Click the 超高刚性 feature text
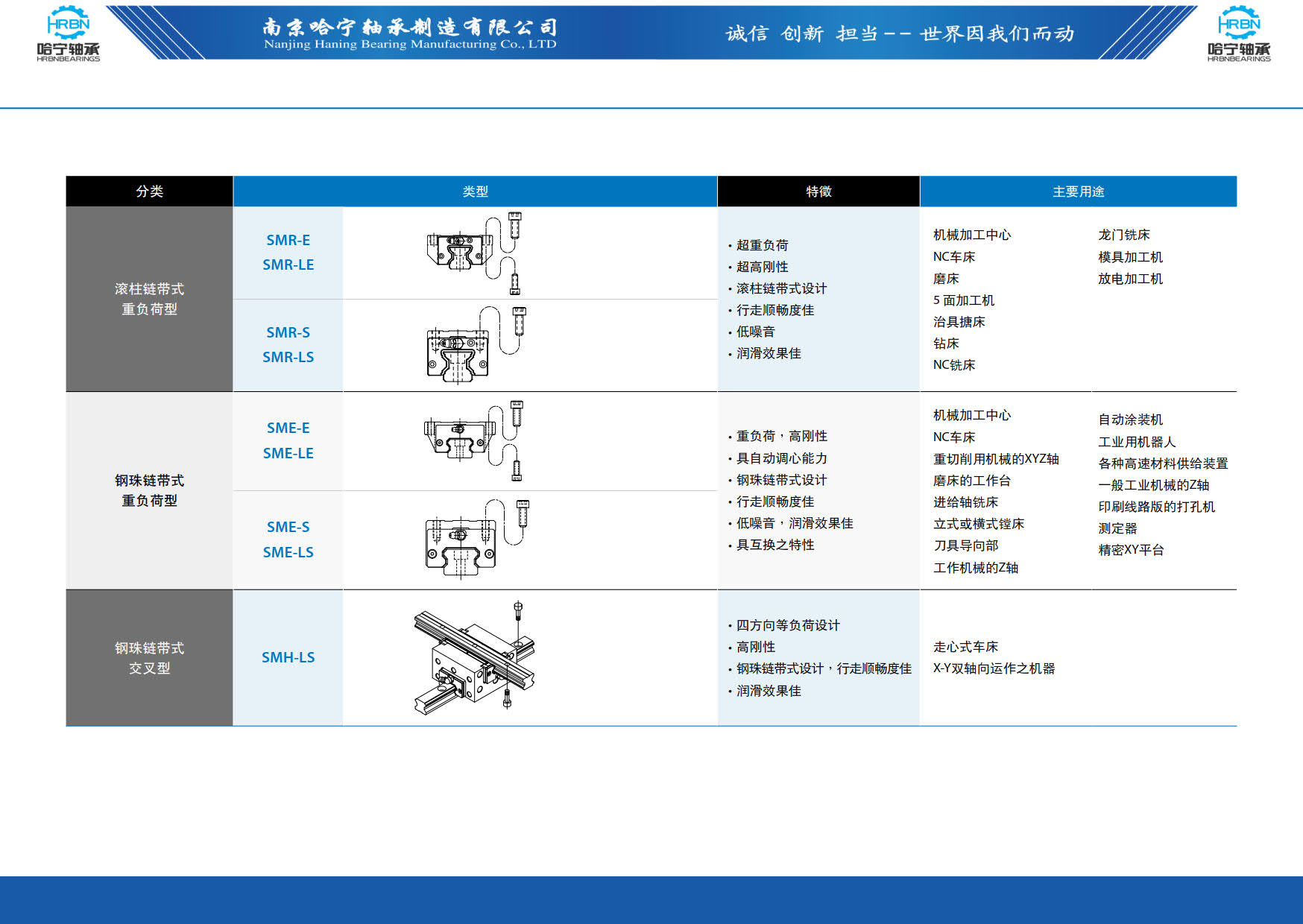The width and height of the screenshot is (1303, 924). click(762, 267)
